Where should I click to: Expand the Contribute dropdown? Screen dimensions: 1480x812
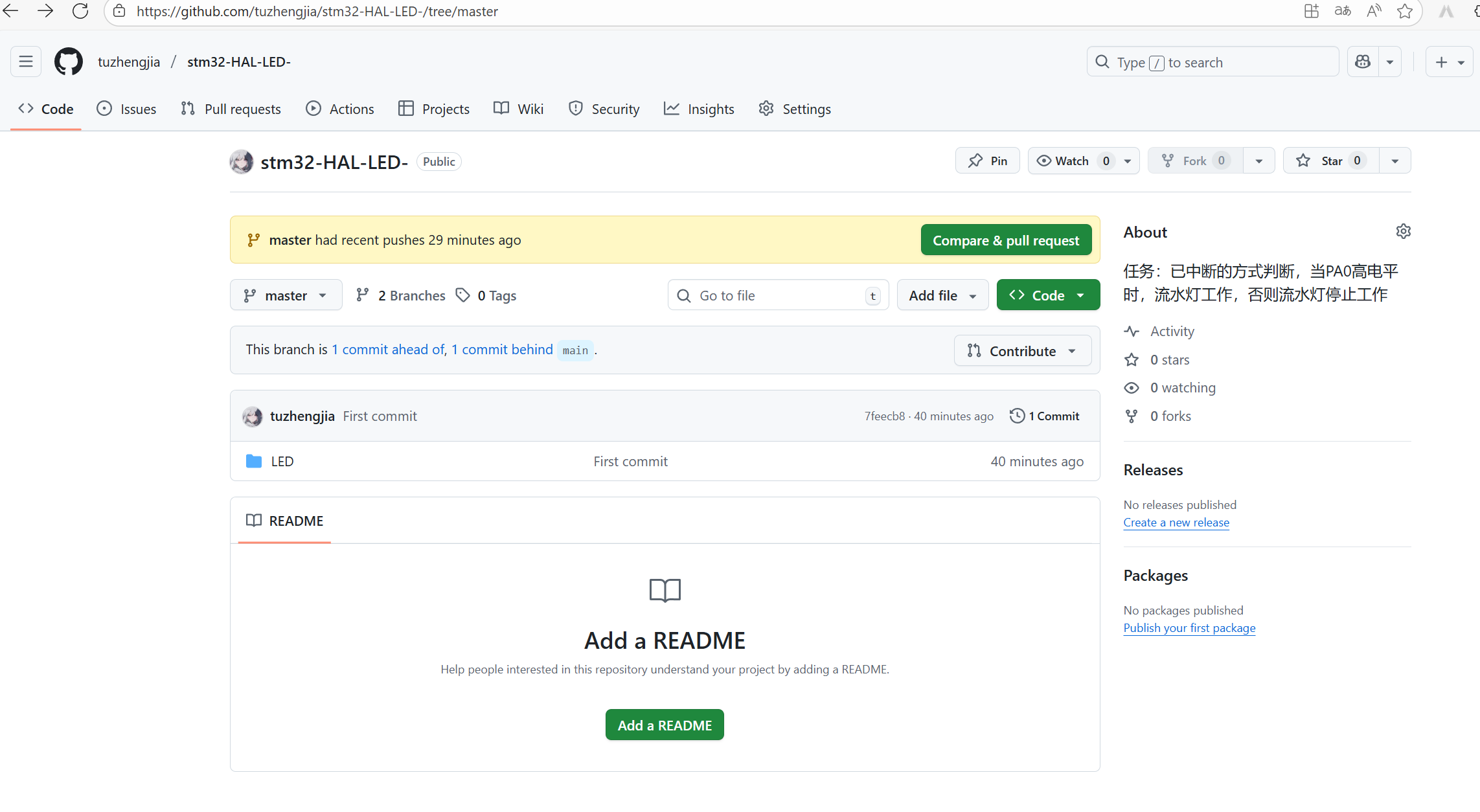click(1022, 350)
